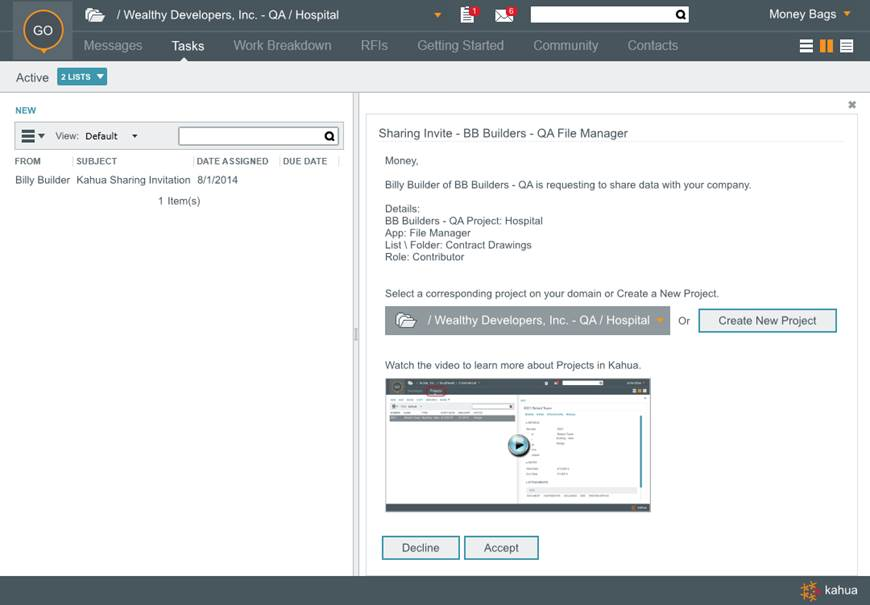Open the envelope messages notification icon
The image size is (870, 605).
tap(504, 15)
